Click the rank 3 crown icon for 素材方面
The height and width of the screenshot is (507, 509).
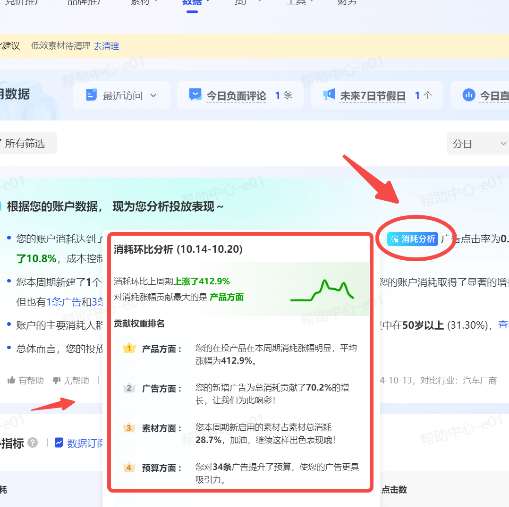(129, 427)
